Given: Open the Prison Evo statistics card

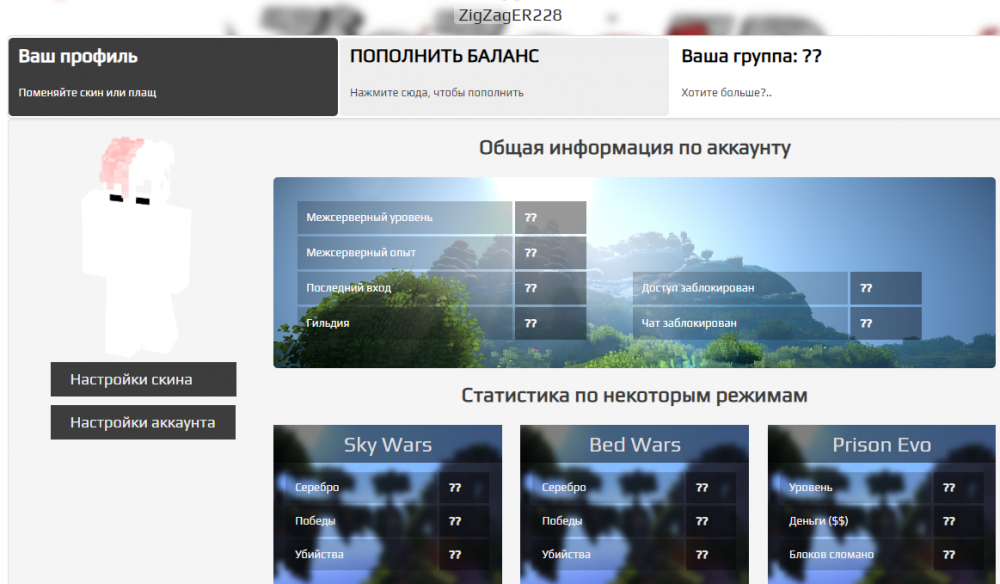Looking at the screenshot, I should [x=881, y=444].
